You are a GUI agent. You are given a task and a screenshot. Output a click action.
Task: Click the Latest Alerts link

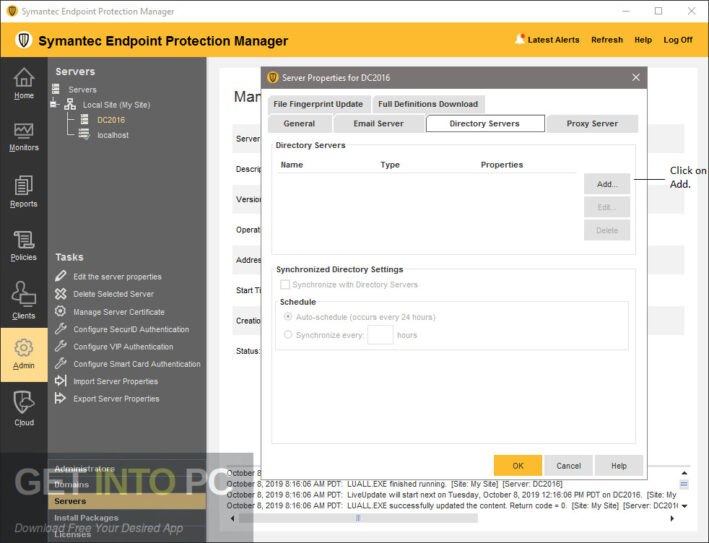553,40
